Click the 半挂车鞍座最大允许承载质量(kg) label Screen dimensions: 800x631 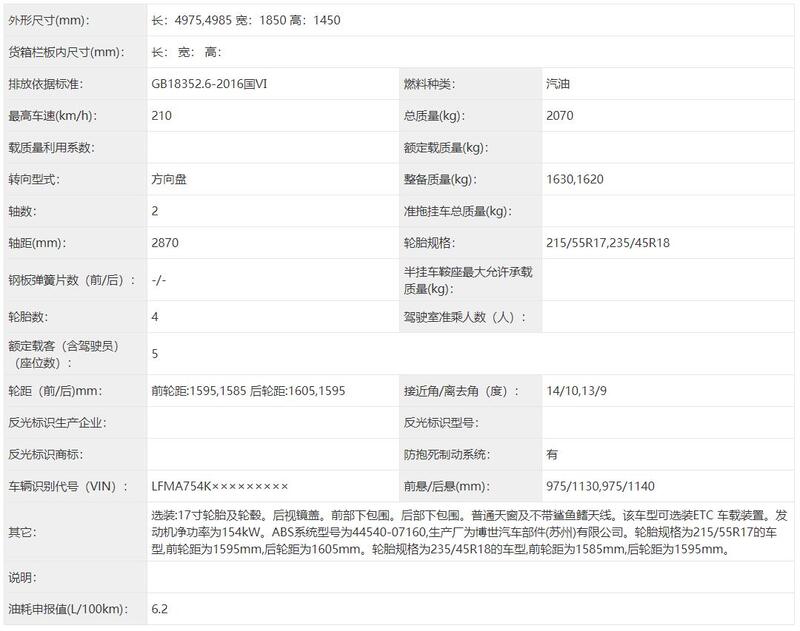click(x=468, y=280)
